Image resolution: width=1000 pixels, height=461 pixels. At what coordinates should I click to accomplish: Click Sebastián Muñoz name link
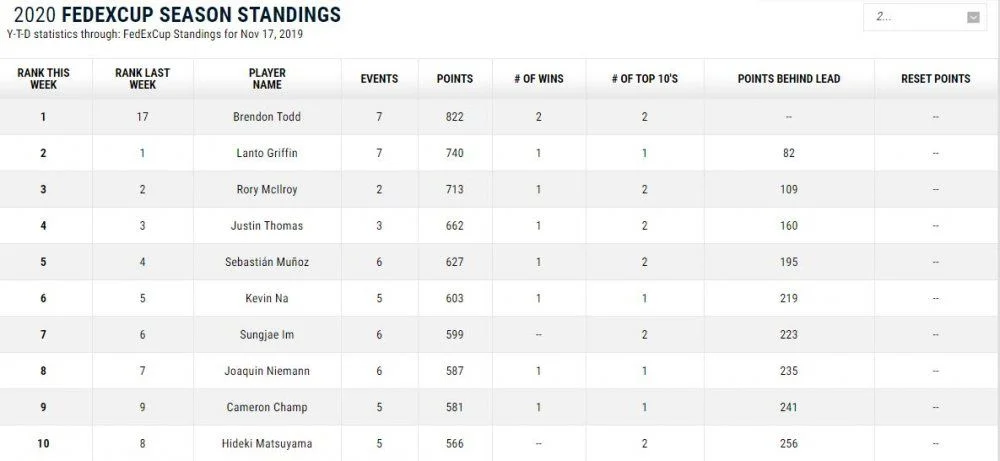pos(267,262)
